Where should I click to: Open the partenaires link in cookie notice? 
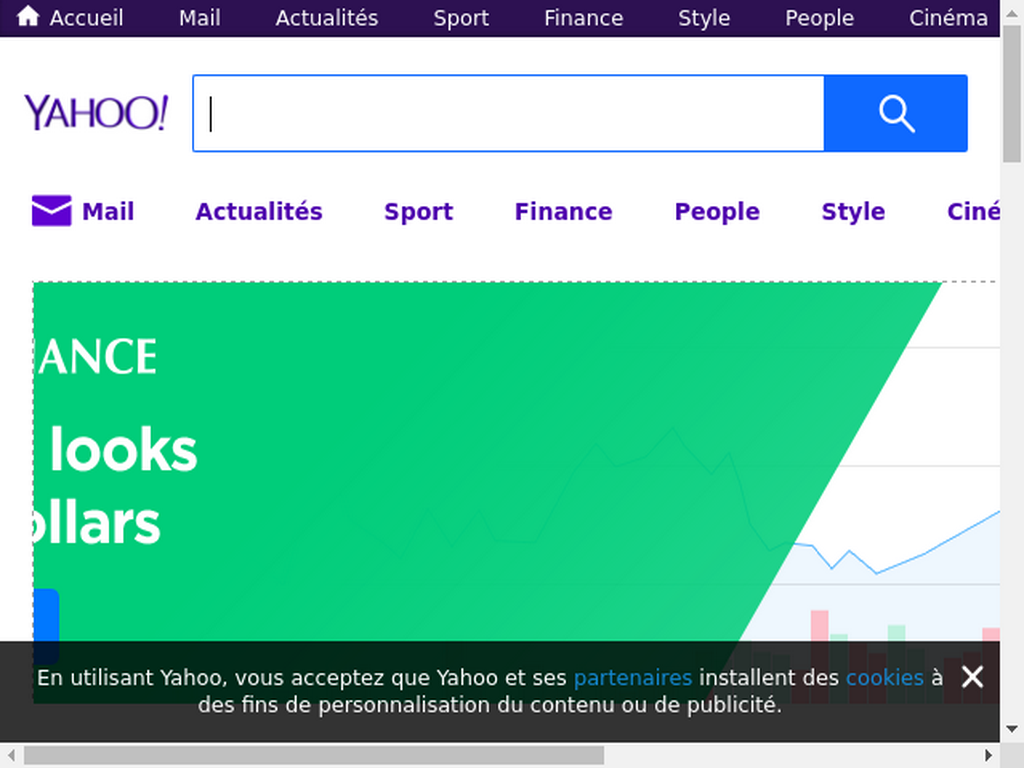coord(633,678)
